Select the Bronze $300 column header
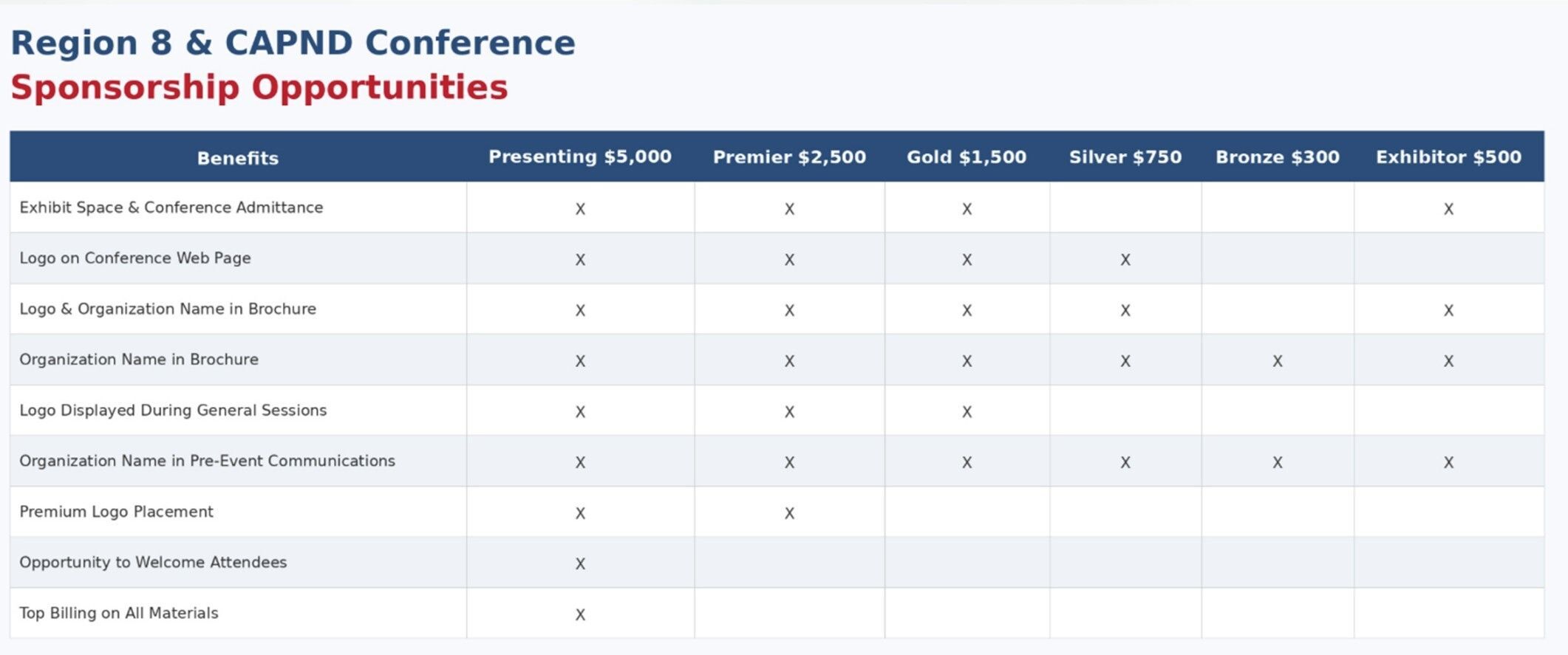This screenshot has width=1568, height=655. pos(1277,157)
